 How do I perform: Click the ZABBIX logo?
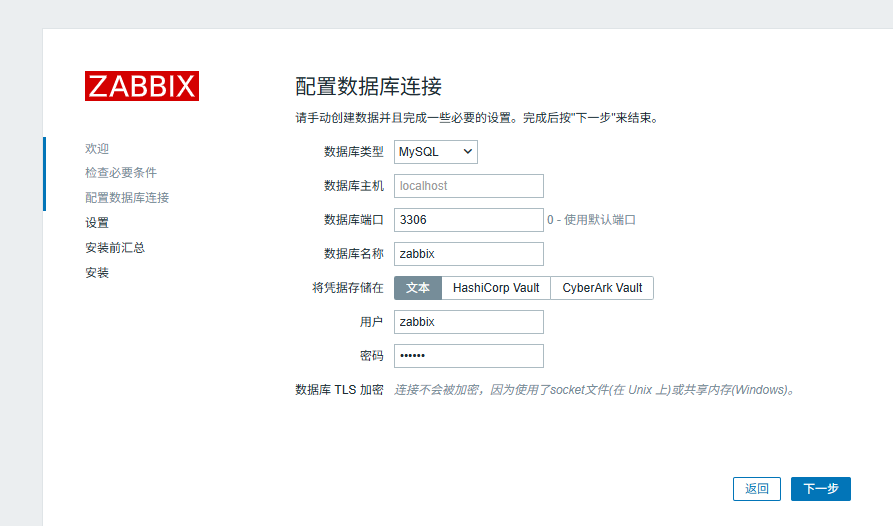click(x=142, y=86)
